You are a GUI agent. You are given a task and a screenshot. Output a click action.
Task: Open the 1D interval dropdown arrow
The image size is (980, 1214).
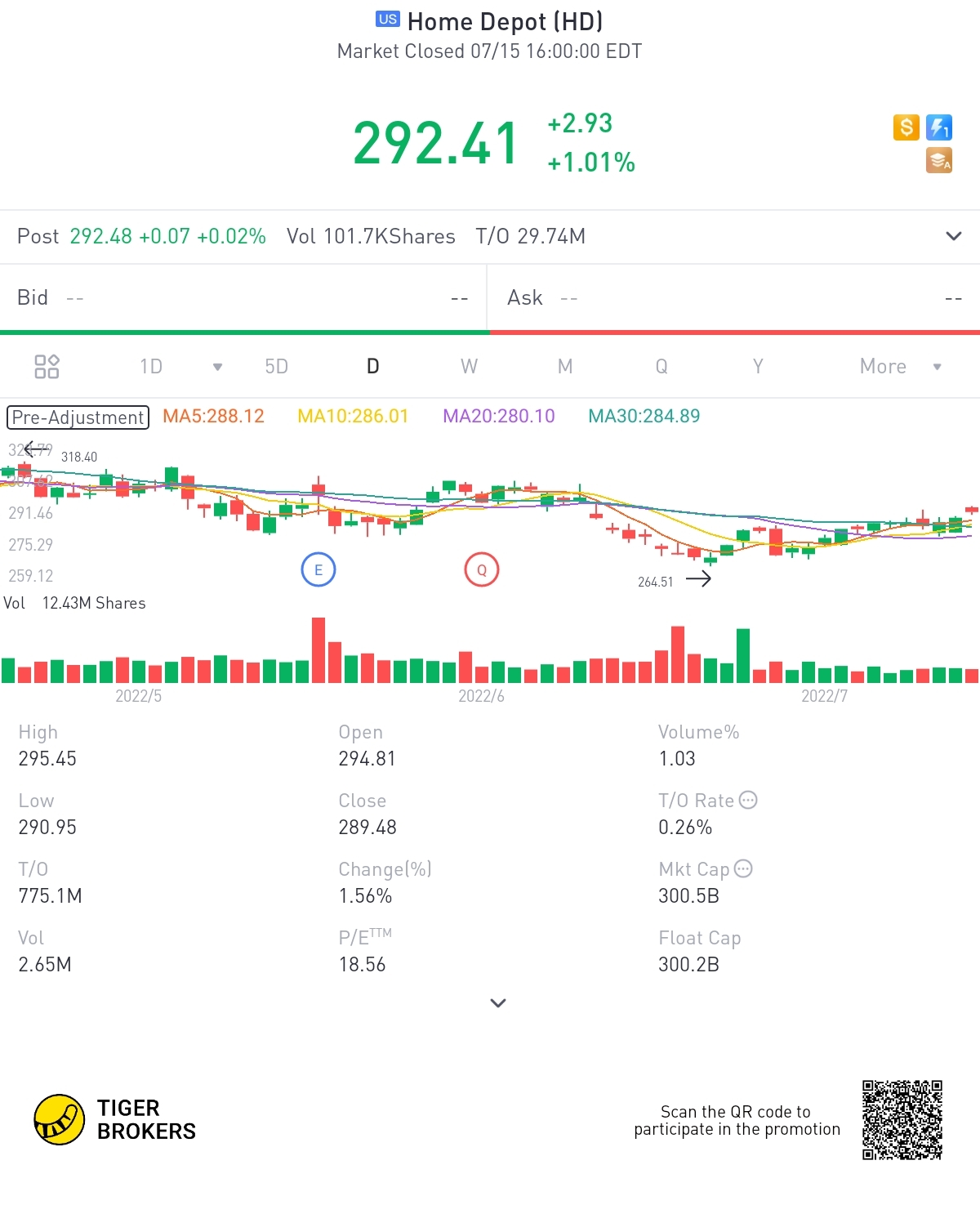[x=217, y=367]
